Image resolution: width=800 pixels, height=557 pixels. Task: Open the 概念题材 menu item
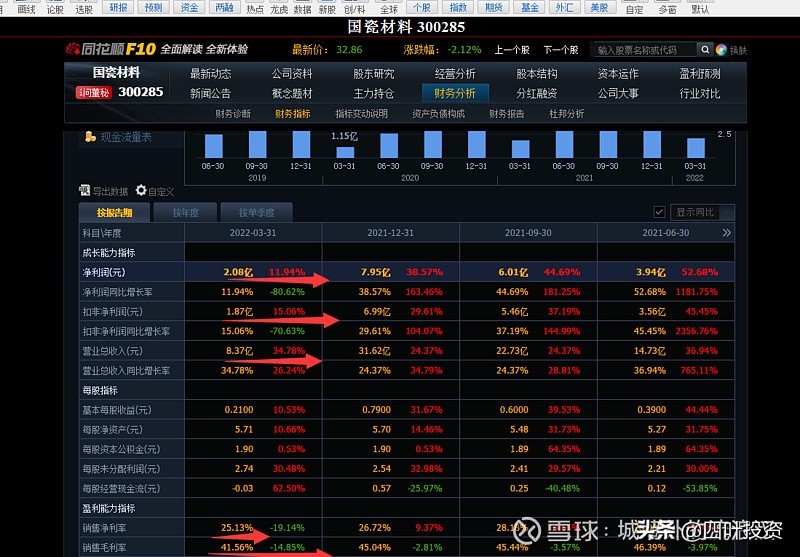pyautogui.click(x=292, y=94)
